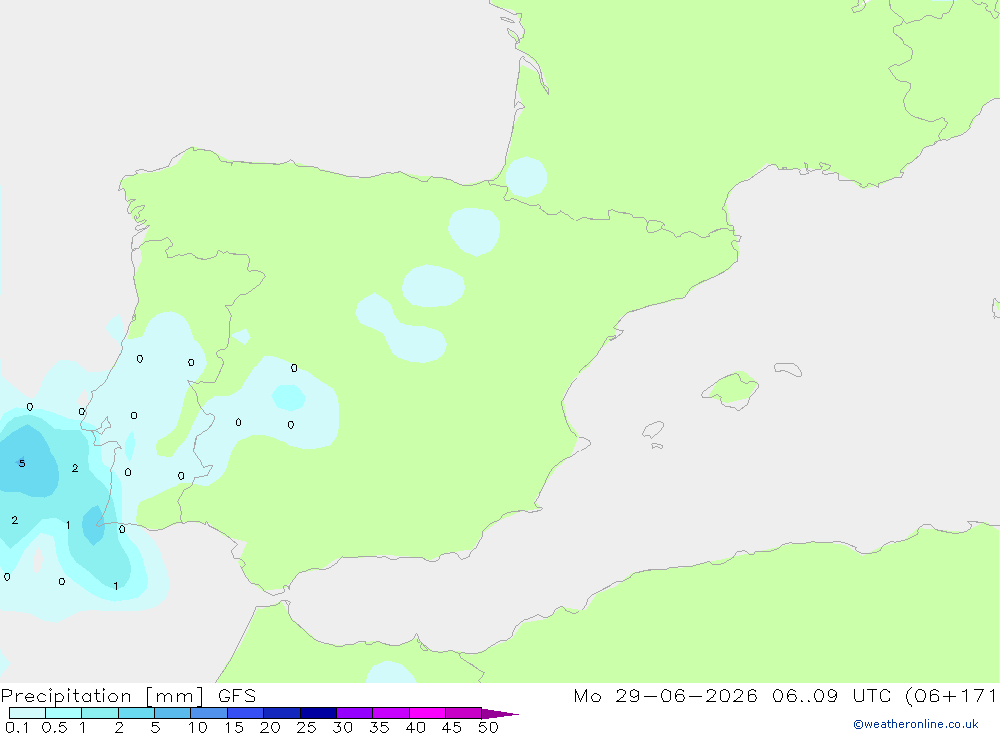Open the weatheronline.co.uk copyright link
Screen dimensions: 1000x733
click(x=915, y=724)
